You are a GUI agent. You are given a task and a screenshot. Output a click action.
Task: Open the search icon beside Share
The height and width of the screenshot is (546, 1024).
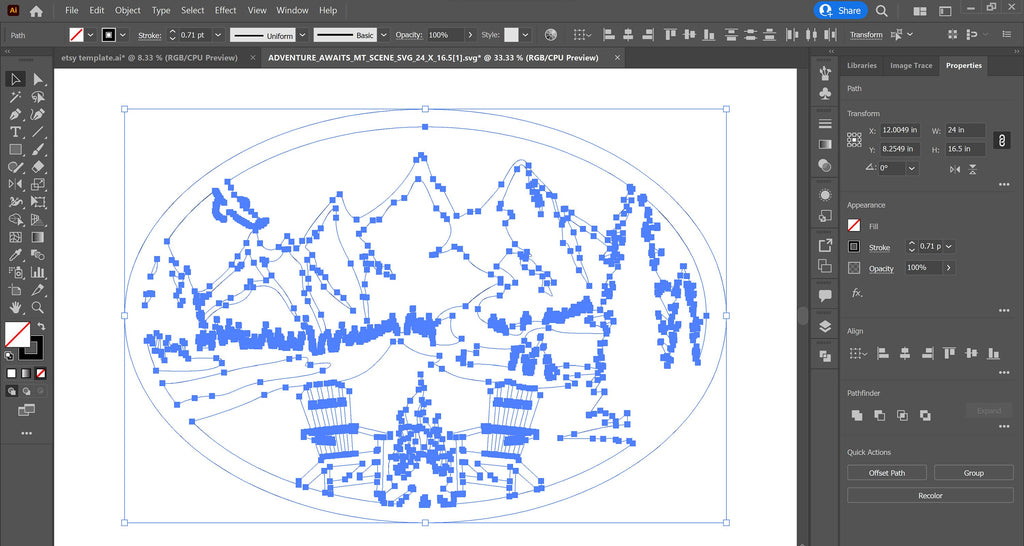882,10
